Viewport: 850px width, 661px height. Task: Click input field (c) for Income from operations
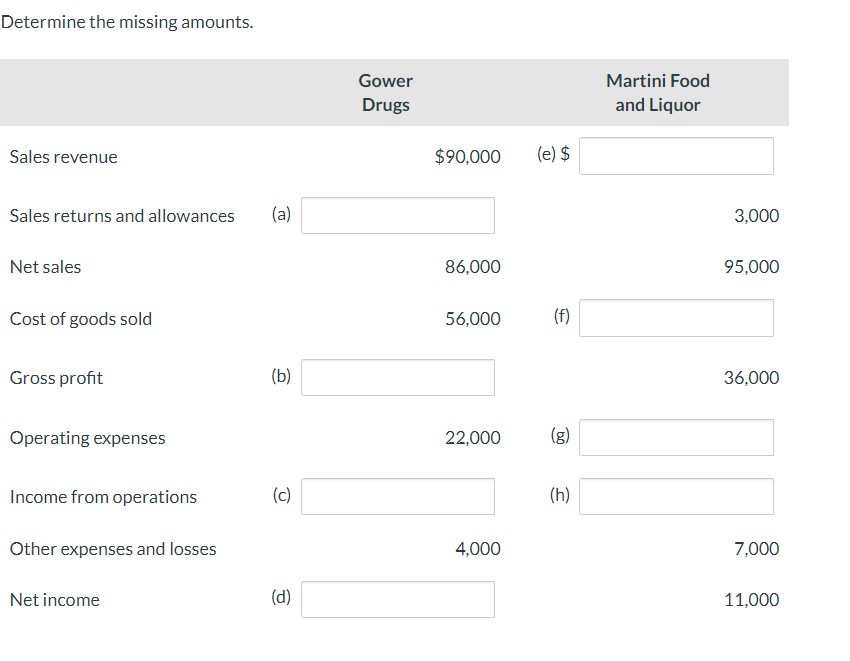[x=397, y=496]
